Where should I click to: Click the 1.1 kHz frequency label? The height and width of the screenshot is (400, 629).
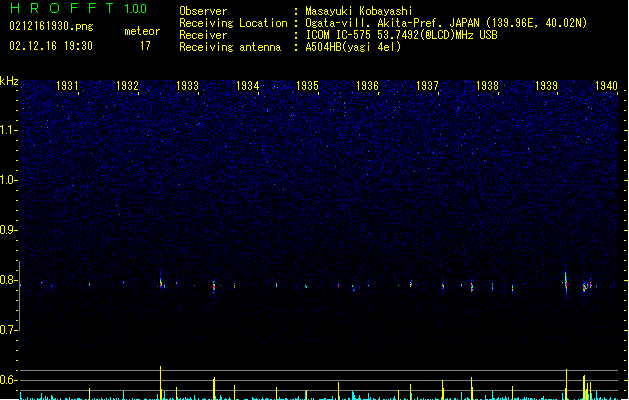tap(8, 130)
